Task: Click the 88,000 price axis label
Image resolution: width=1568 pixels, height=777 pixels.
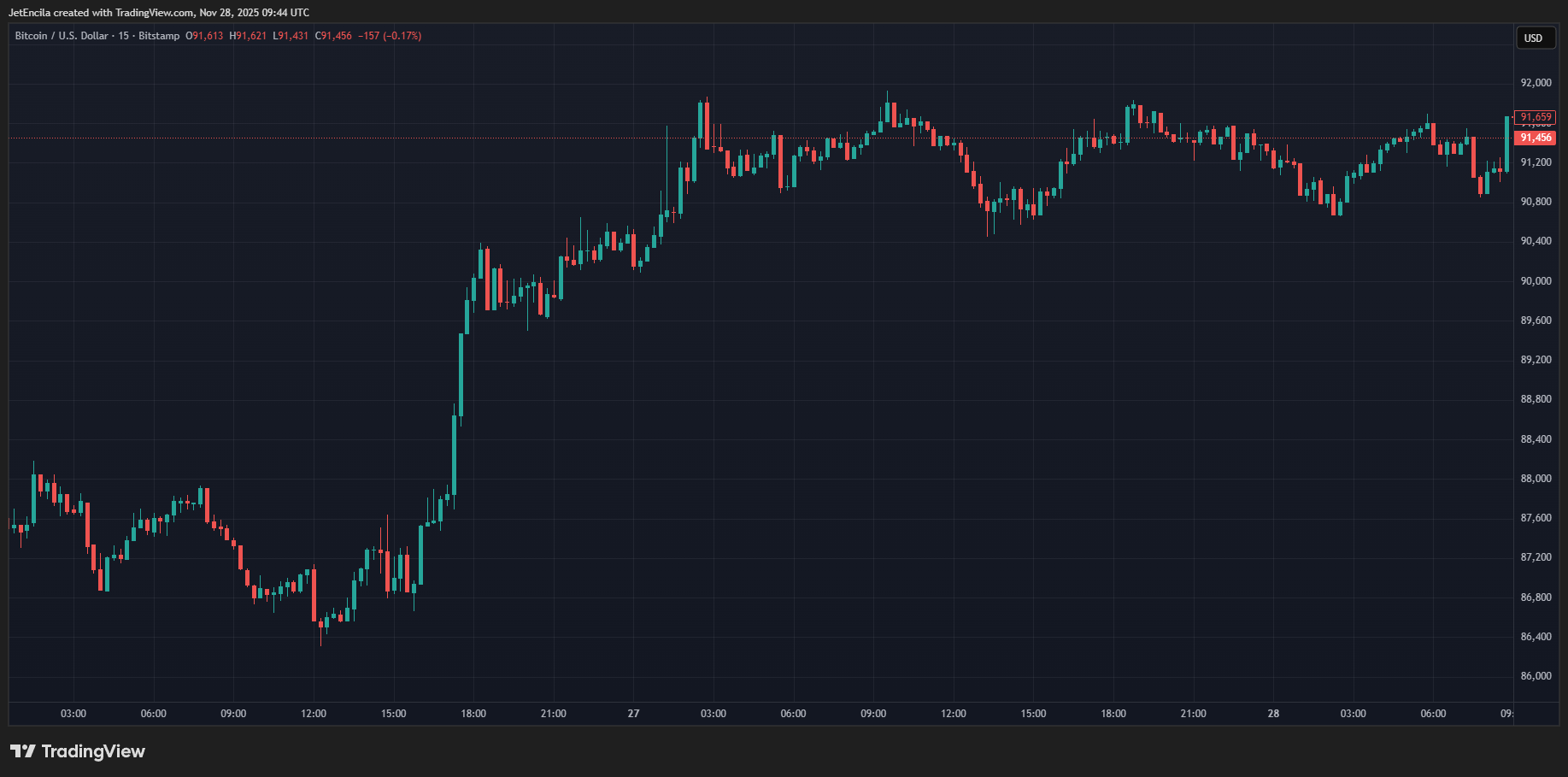Action: coord(1536,479)
